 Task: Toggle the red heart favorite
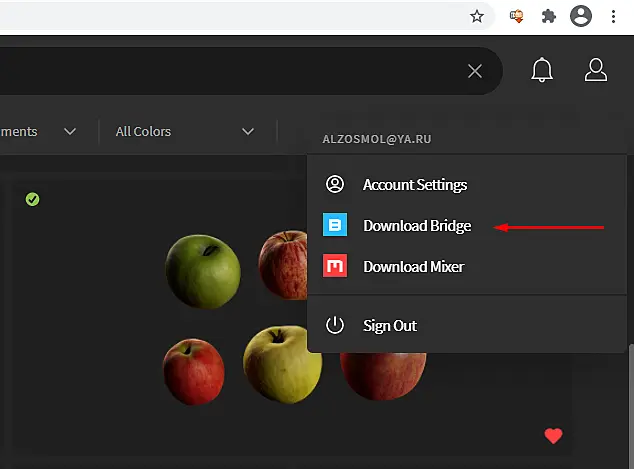tap(553, 436)
